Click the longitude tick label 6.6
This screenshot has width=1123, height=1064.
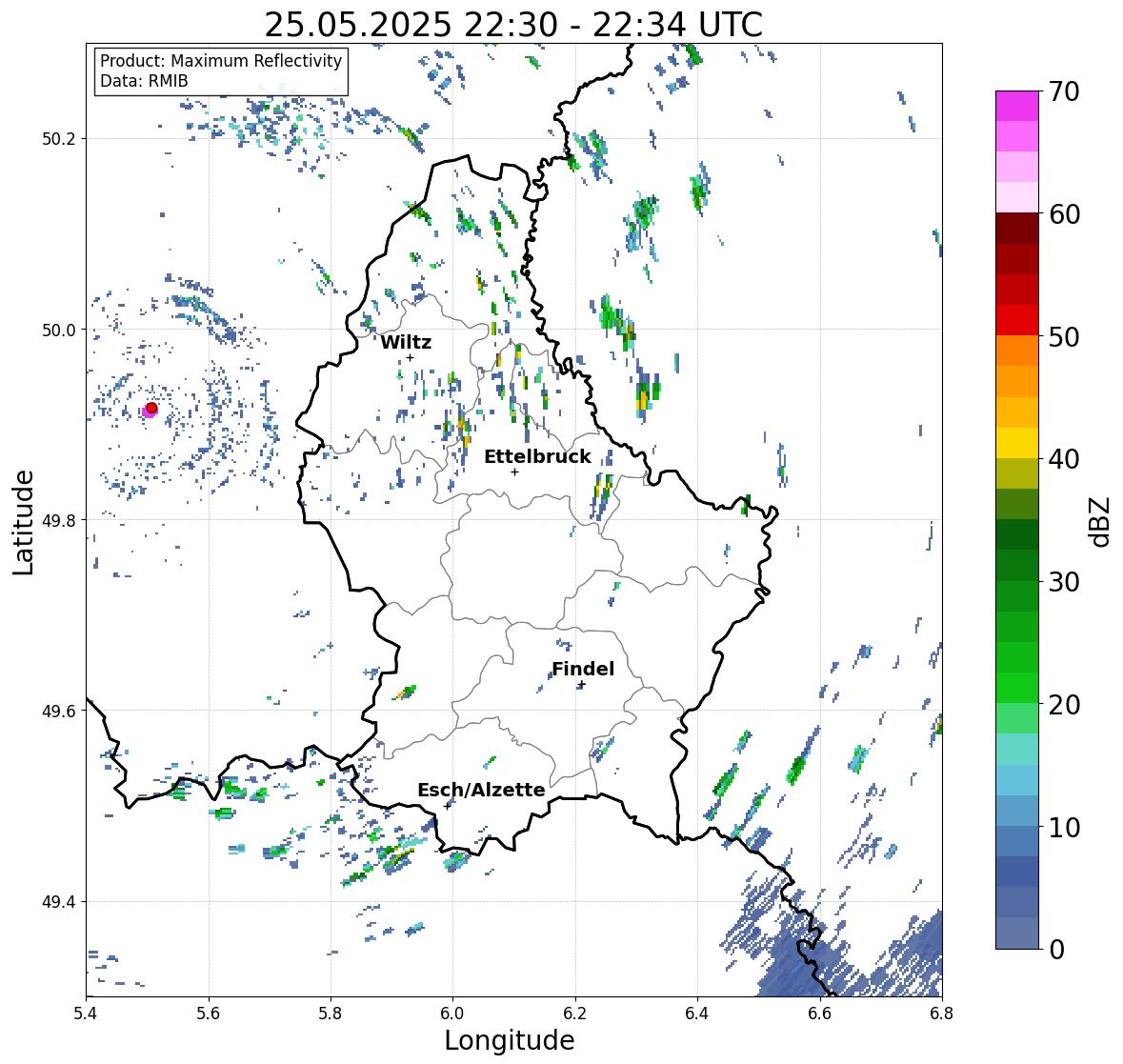point(820,1013)
